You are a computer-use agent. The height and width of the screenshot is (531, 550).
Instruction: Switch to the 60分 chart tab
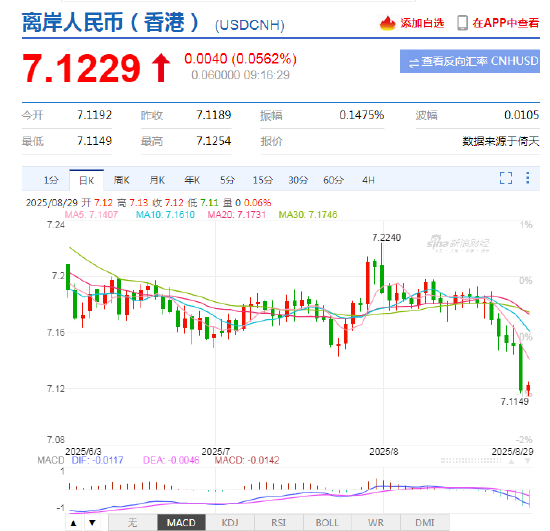pos(334,180)
